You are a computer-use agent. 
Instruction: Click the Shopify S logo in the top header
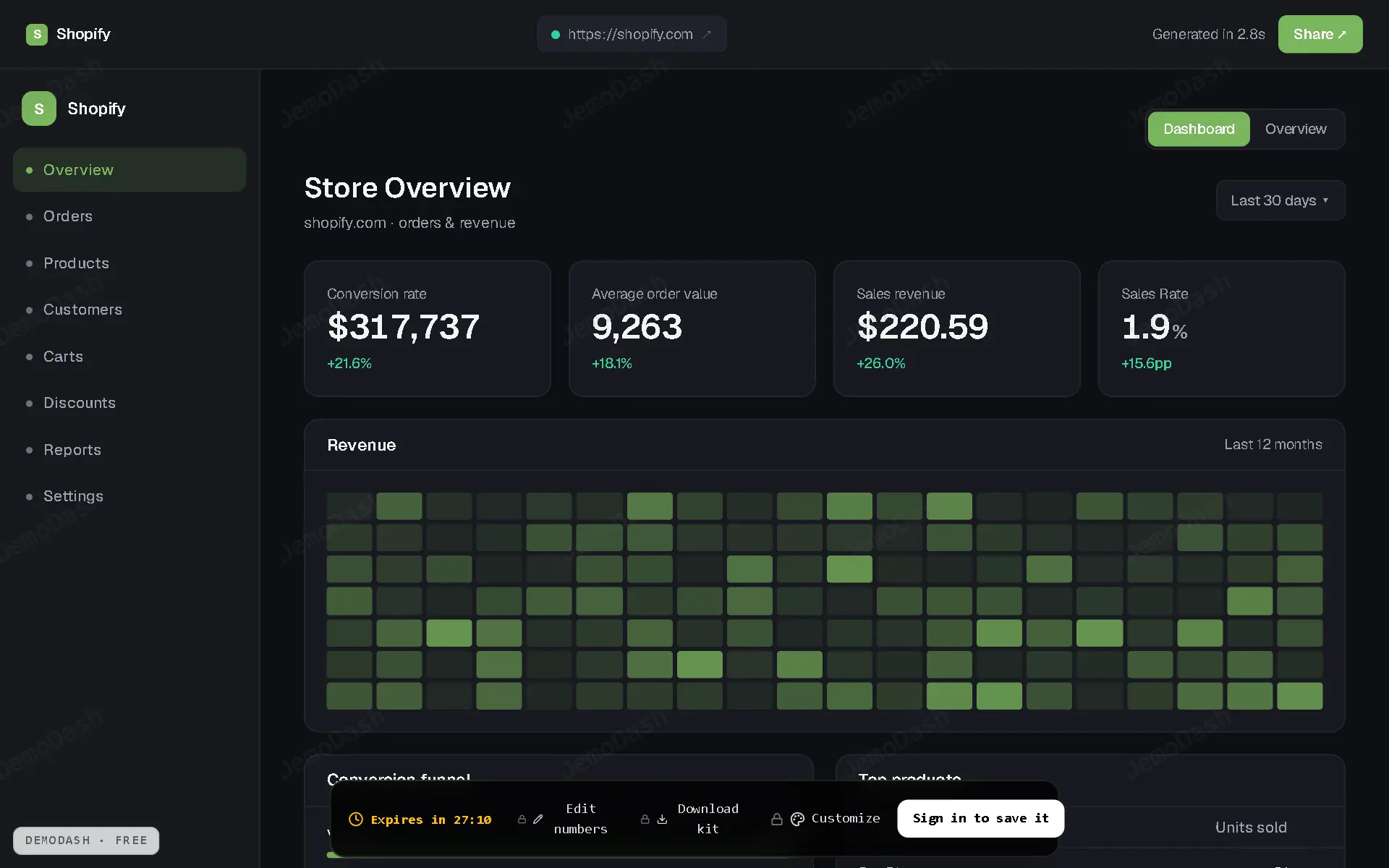click(37, 34)
